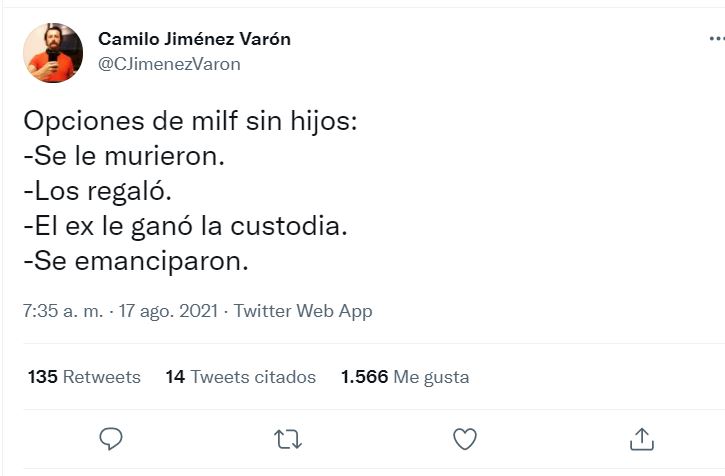Click the line 'Opciones de milf sin hijos:'
Image resolution: width=725 pixels, height=476 pixels.
click(x=188, y=123)
